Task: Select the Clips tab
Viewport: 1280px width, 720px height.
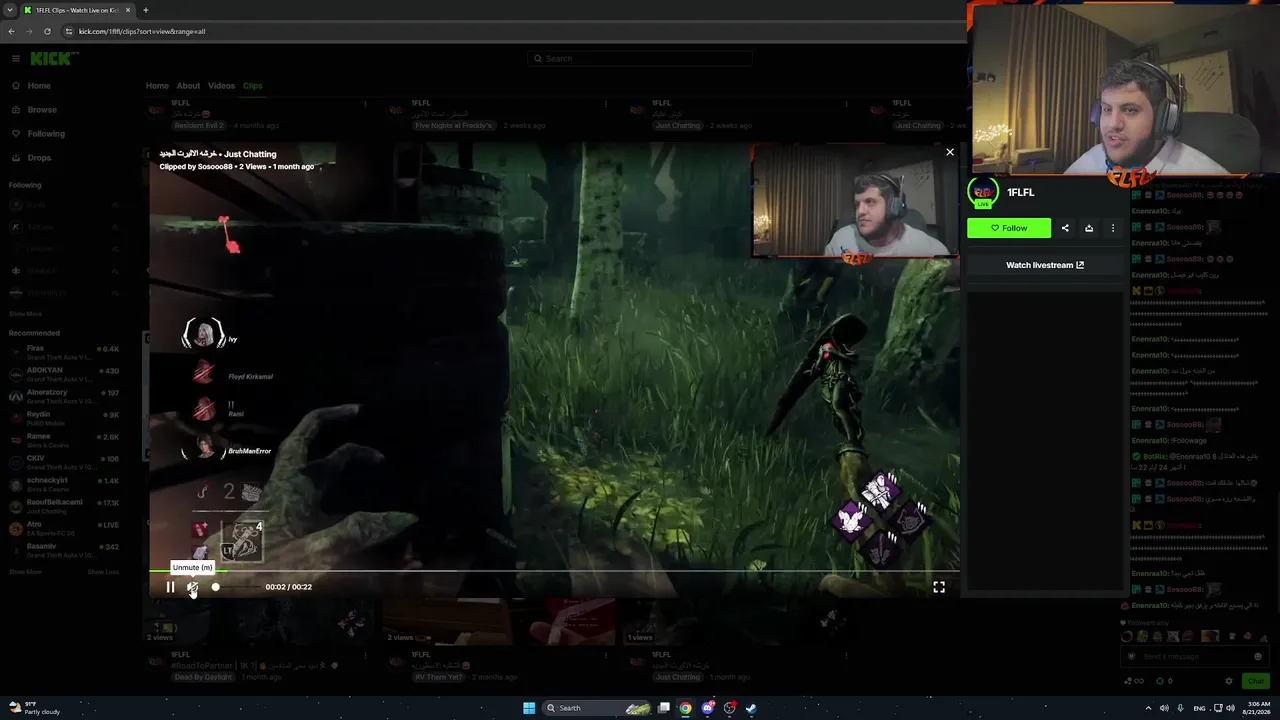Action: [x=252, y=86]
